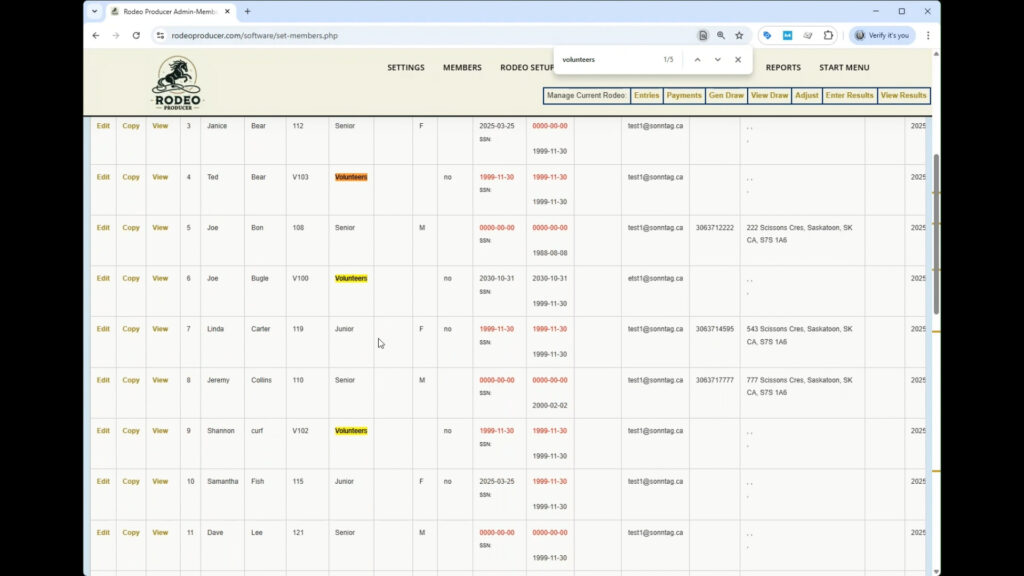Click the page reload icon
1024x576 pixels.
pos(137,35)
